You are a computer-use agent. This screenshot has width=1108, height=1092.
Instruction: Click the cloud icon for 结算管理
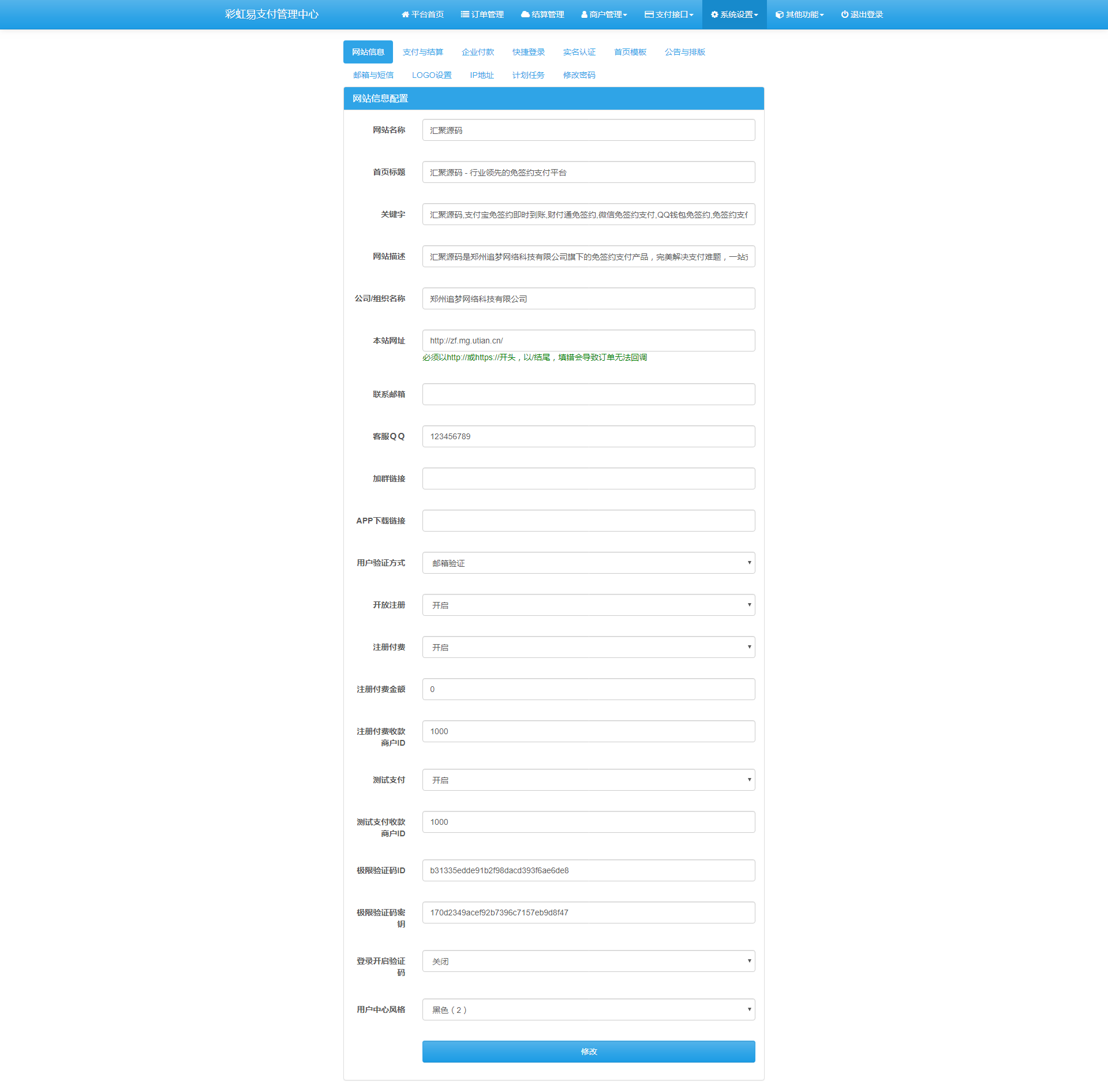pos(525,14)
